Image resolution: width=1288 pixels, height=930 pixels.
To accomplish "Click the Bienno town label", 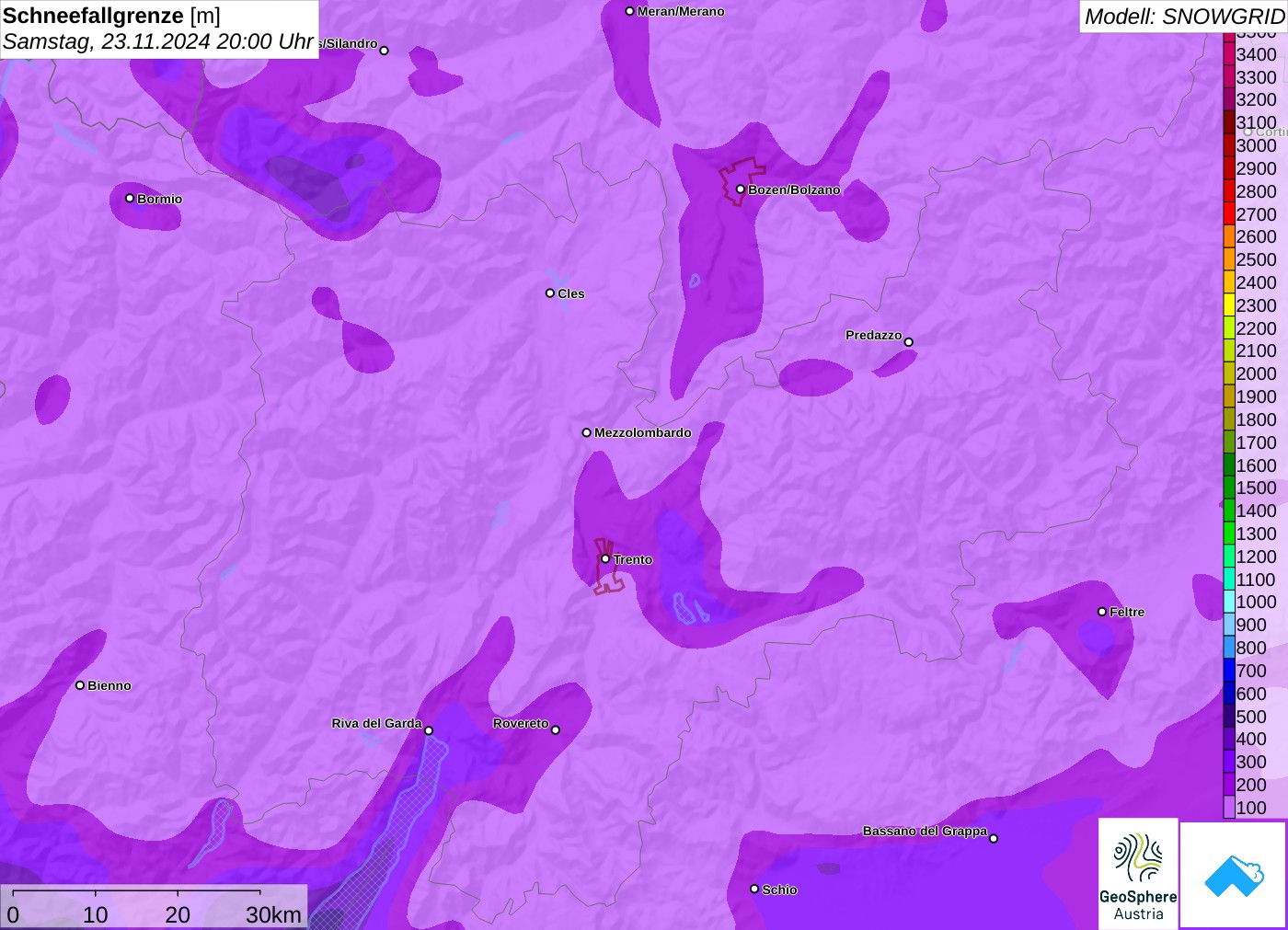I will pyautogui.click(x=109, y=686).
